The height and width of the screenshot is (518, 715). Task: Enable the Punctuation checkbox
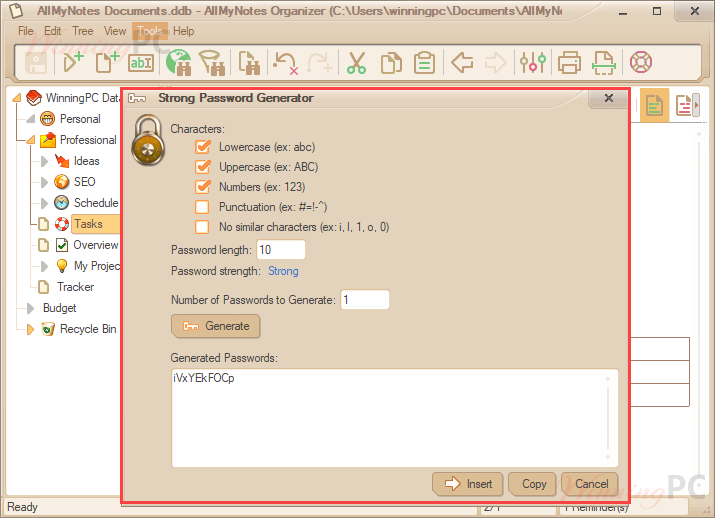(202, 207)
